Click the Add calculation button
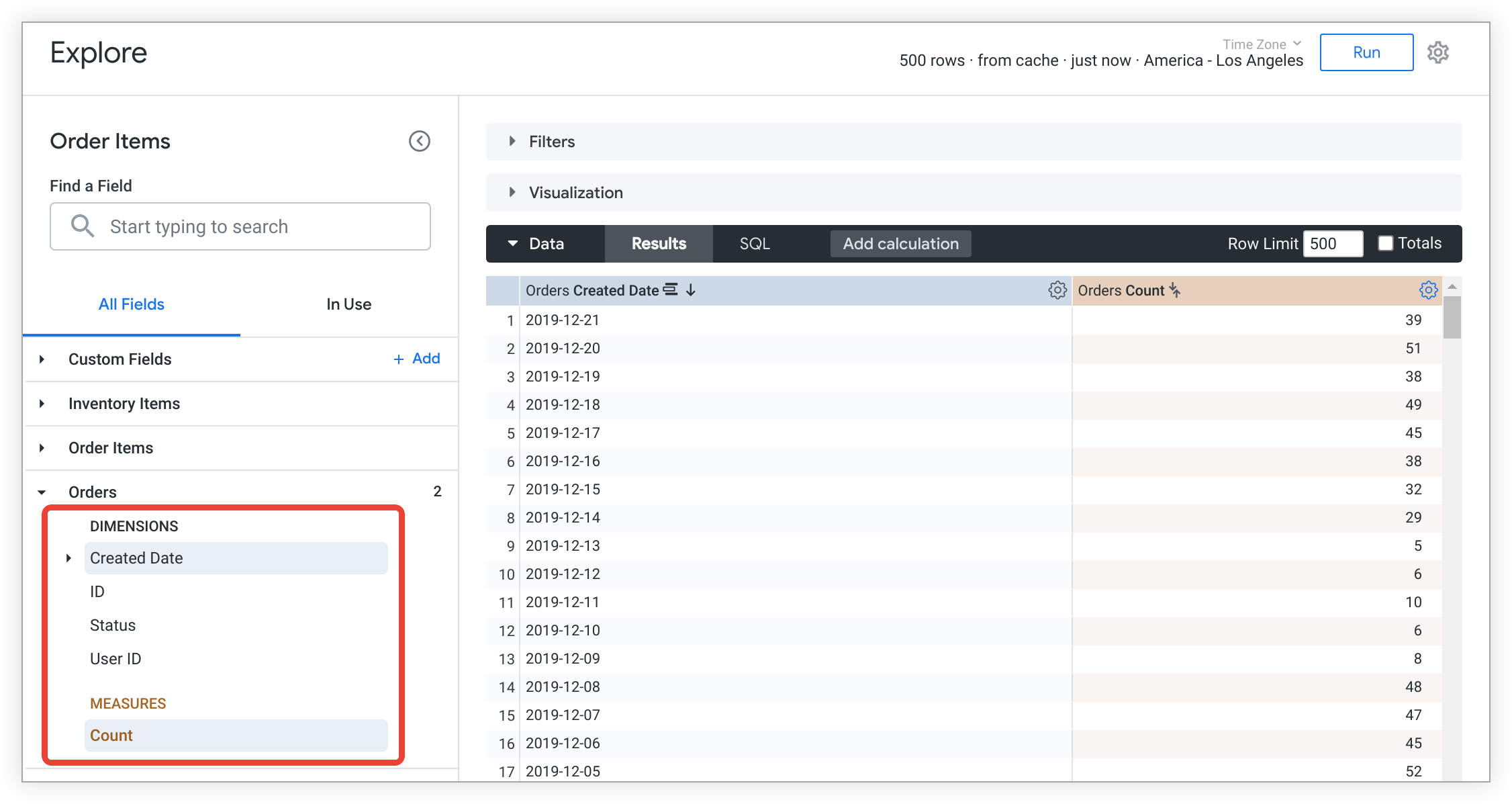The width and height of the screenshot is (1512, 804). [x=900, y=244]
